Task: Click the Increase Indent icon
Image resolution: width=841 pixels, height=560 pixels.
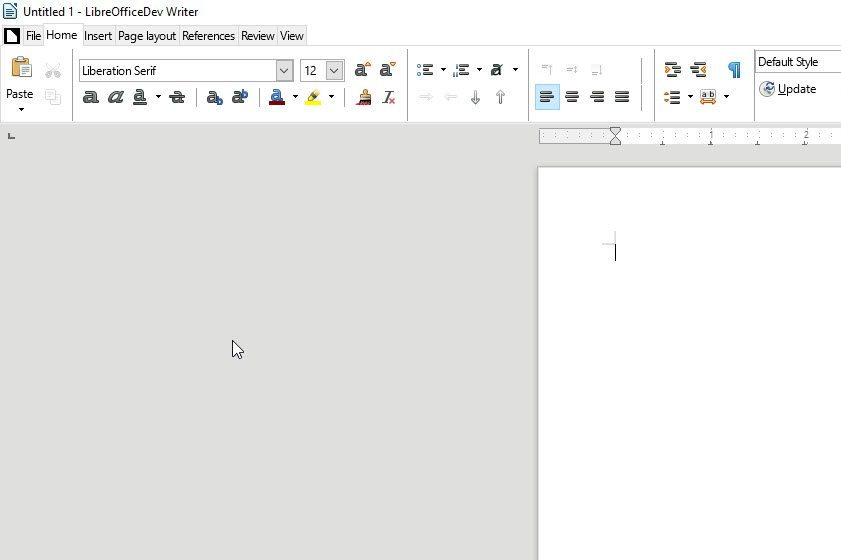Action: pos(673,70)
